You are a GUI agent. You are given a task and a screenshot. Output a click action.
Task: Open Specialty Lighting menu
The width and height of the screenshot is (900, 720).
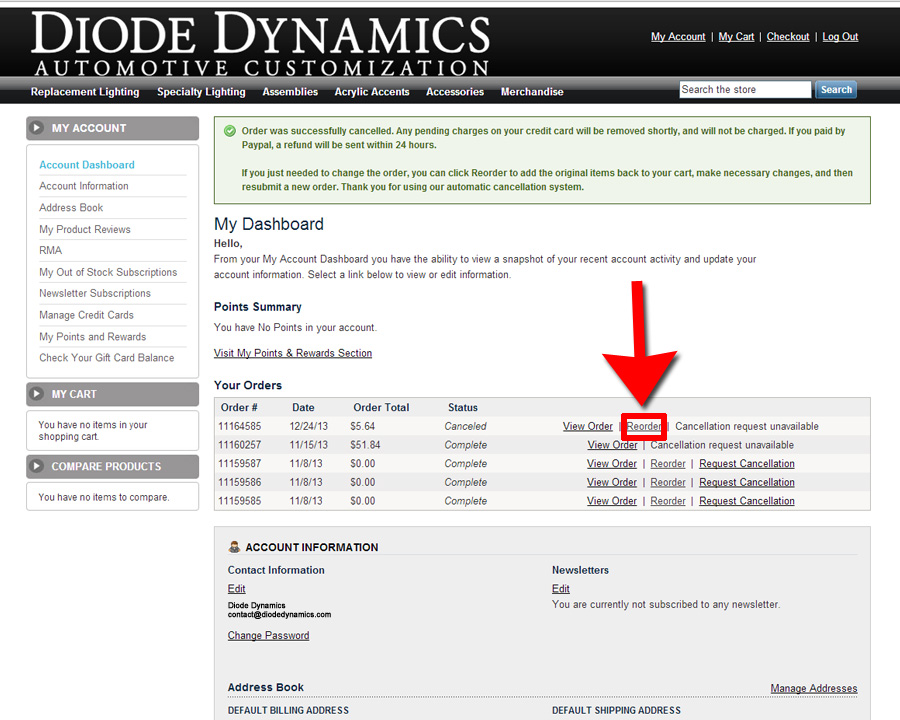201,92
